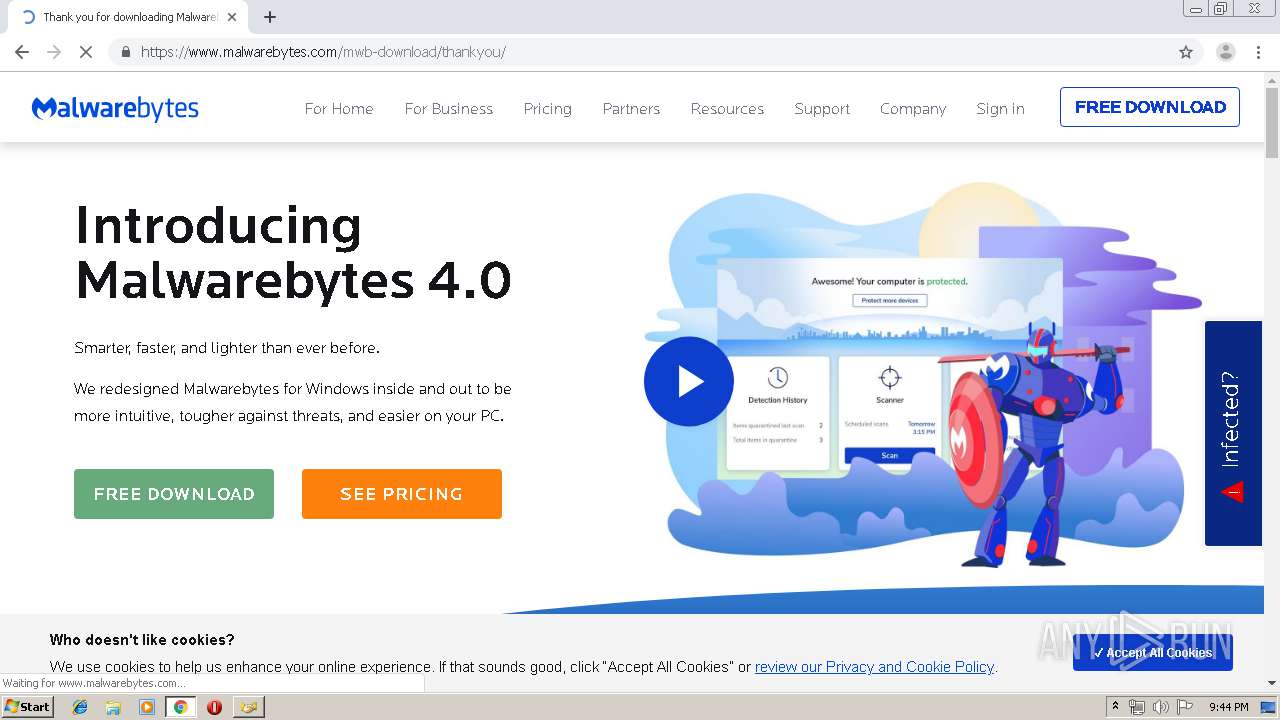The image size is (1280, 720).
Task: Open the Opera taskbar icon
Action: (214, 707)
